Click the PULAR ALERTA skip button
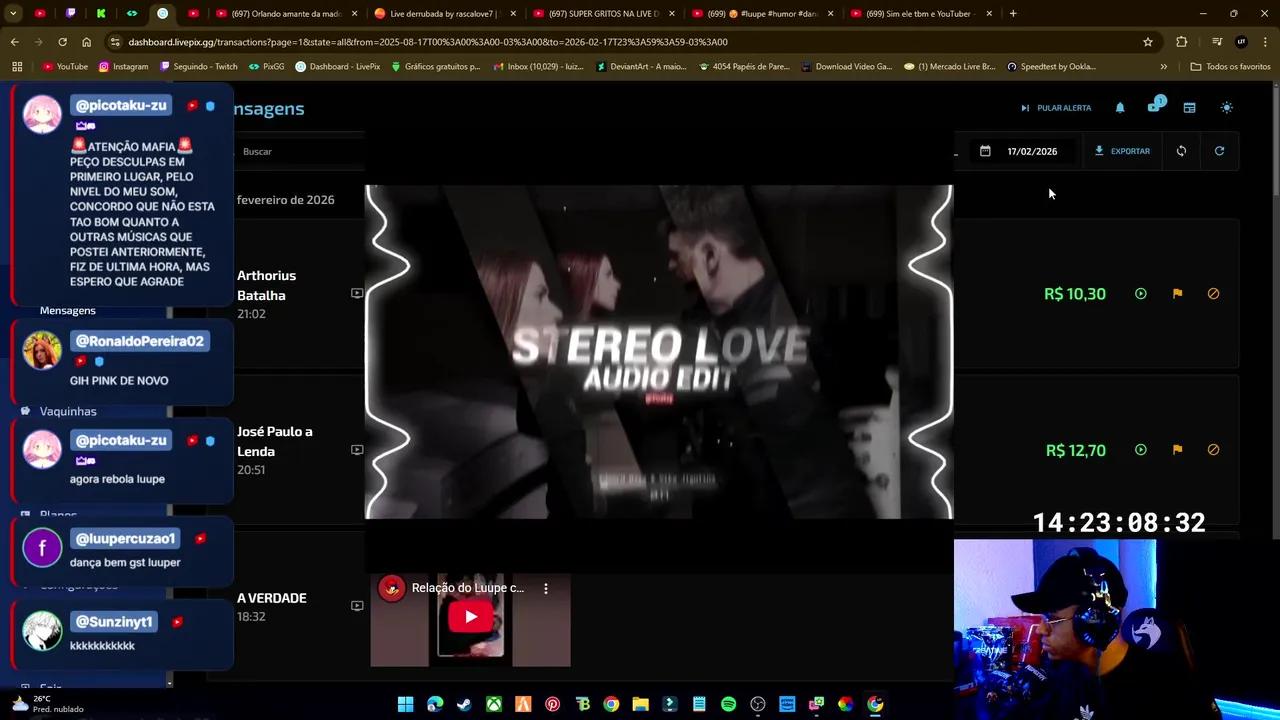 [1056, 108]
